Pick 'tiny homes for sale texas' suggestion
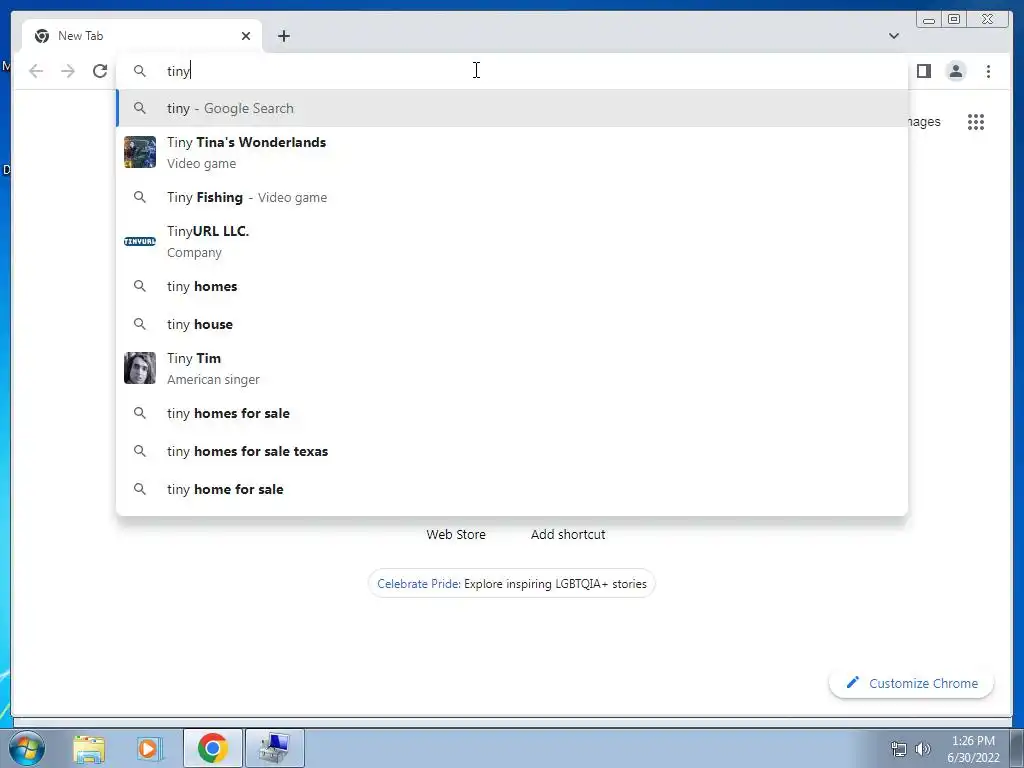This screenshot has width=1024, height=768. 512,451
